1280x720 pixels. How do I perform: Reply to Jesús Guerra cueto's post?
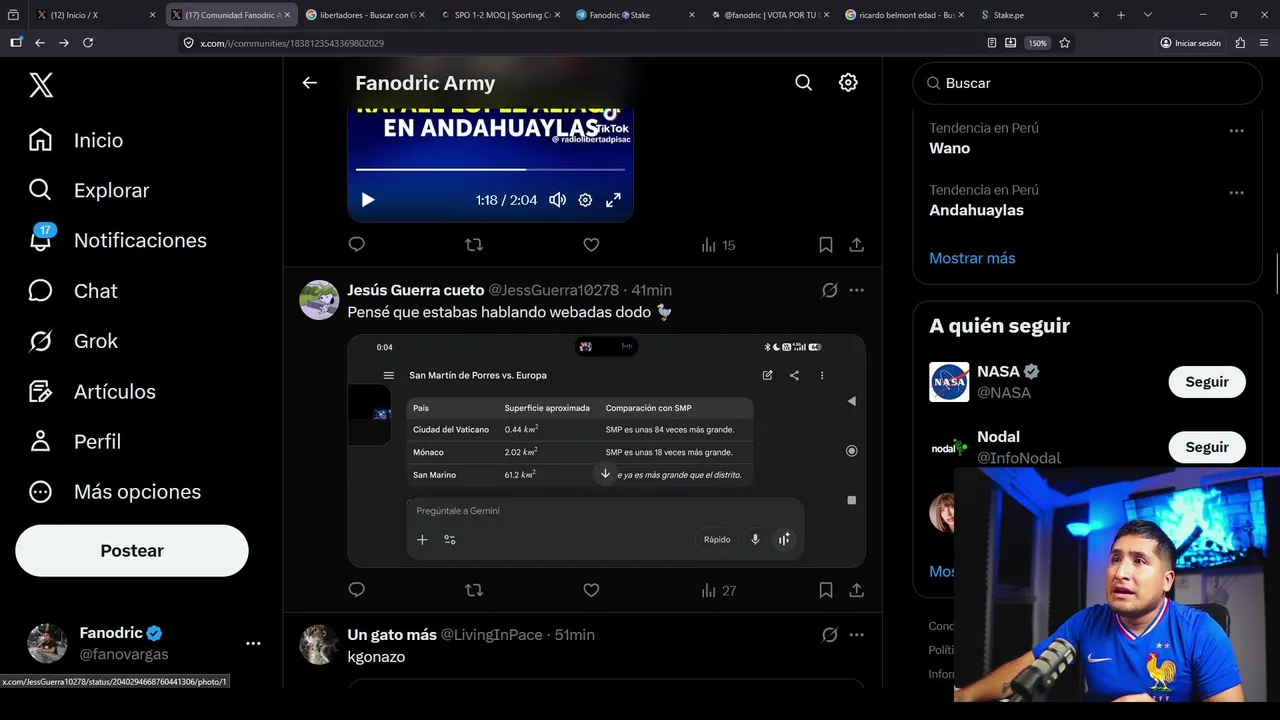[x=357, y=591]
